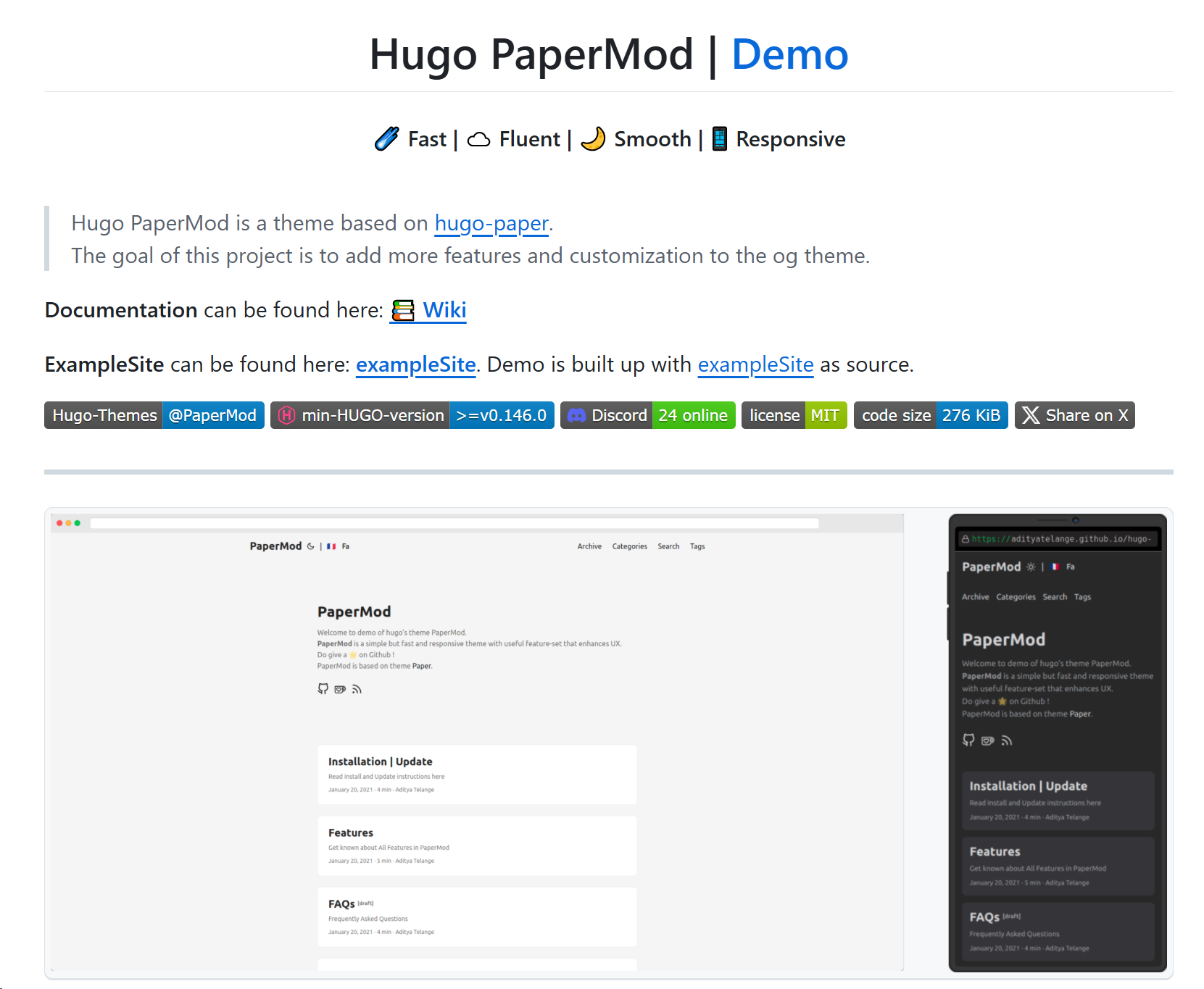Click the Ko-fi cup icon in desktop preview
1204x989 pixels.
pos(340,689)
